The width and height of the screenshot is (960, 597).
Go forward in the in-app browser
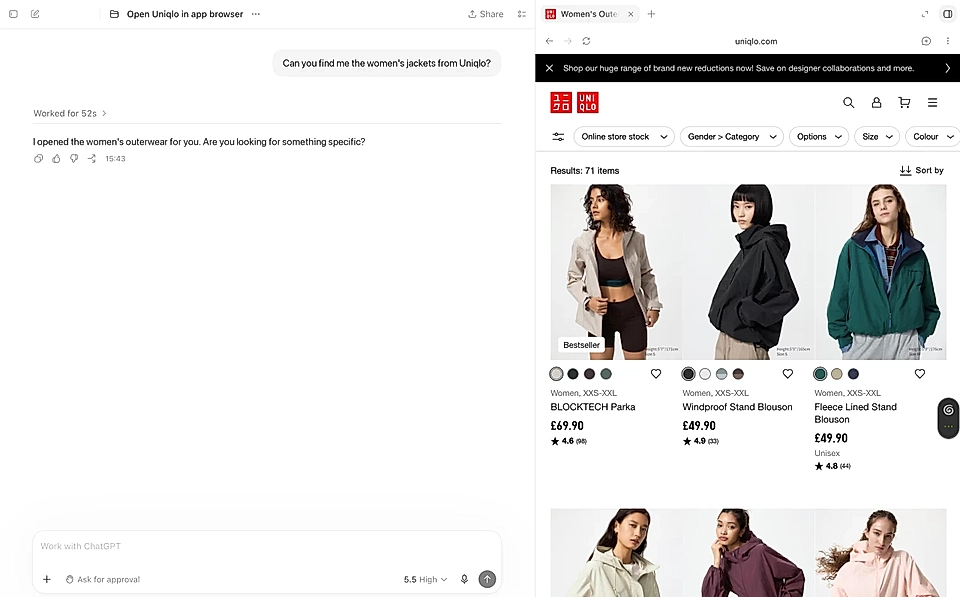tap(568, 41)
